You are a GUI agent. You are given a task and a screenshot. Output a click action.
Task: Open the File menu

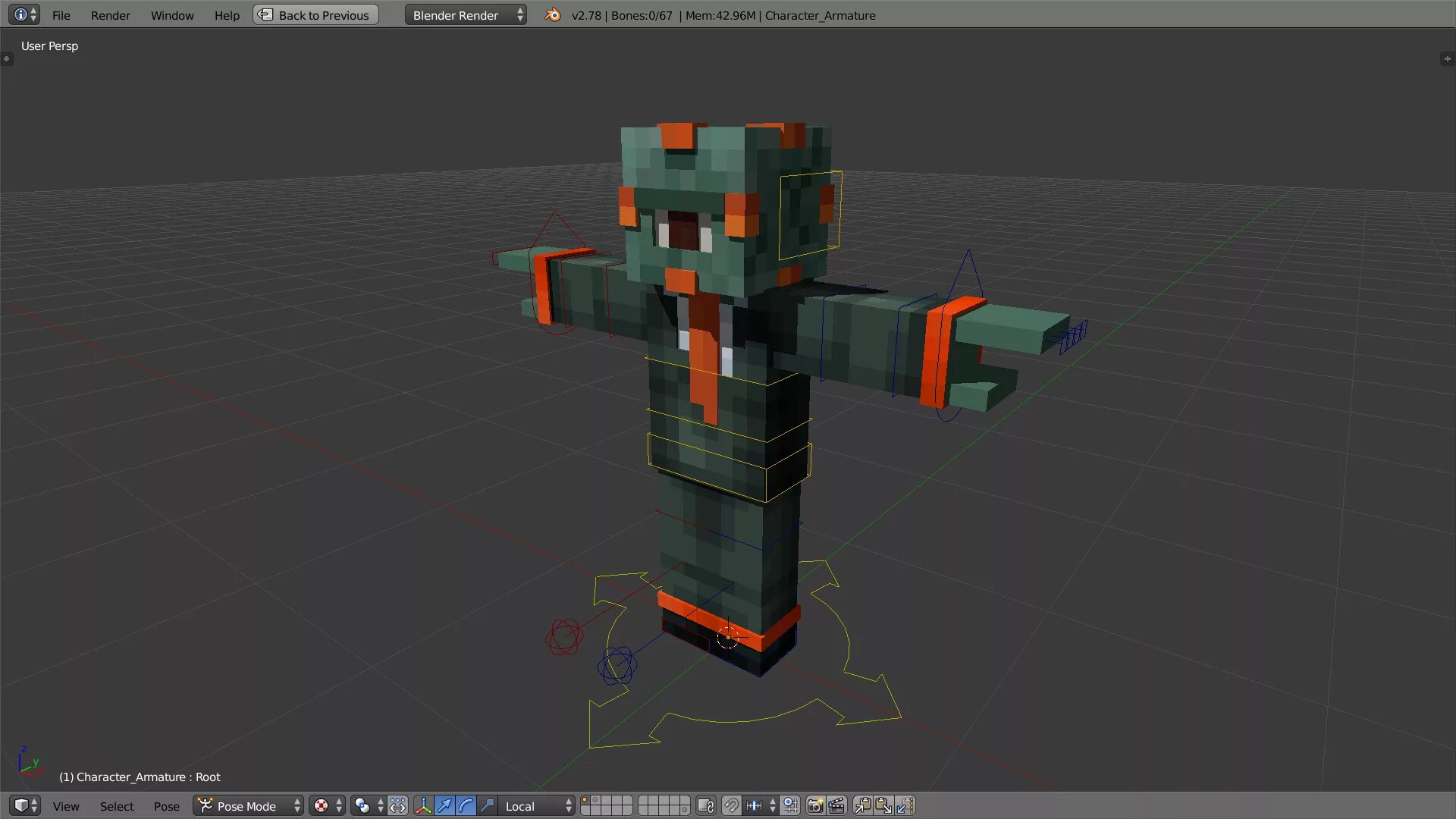coord(61,15)
